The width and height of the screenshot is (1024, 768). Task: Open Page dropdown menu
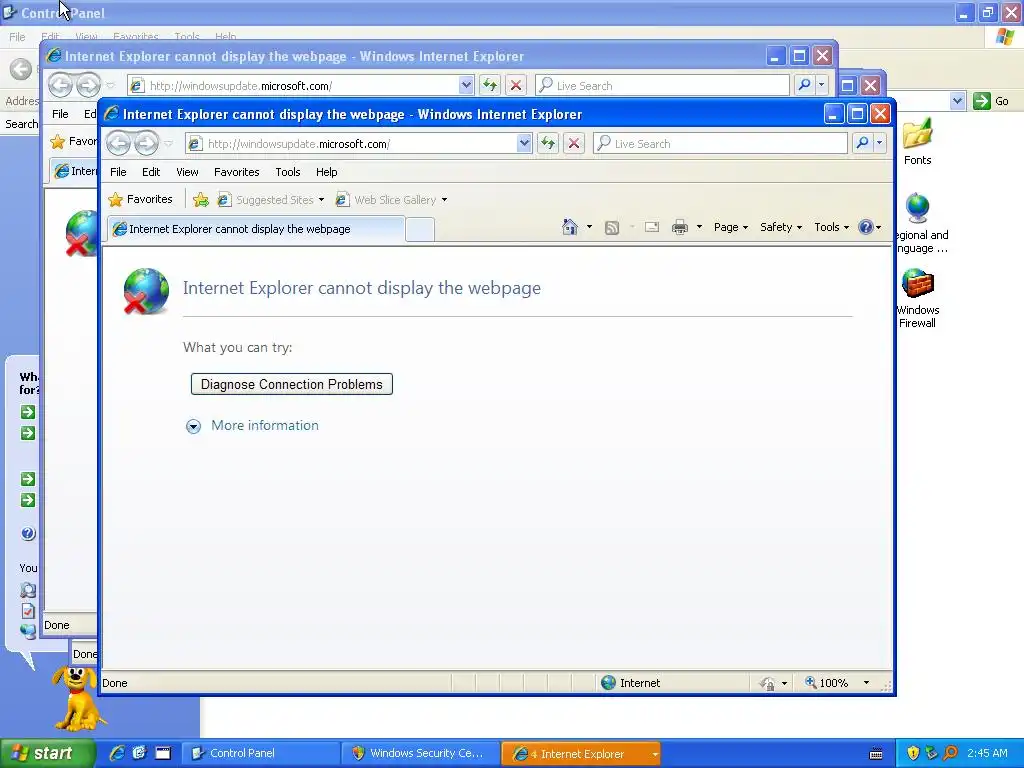click(730, 227)
